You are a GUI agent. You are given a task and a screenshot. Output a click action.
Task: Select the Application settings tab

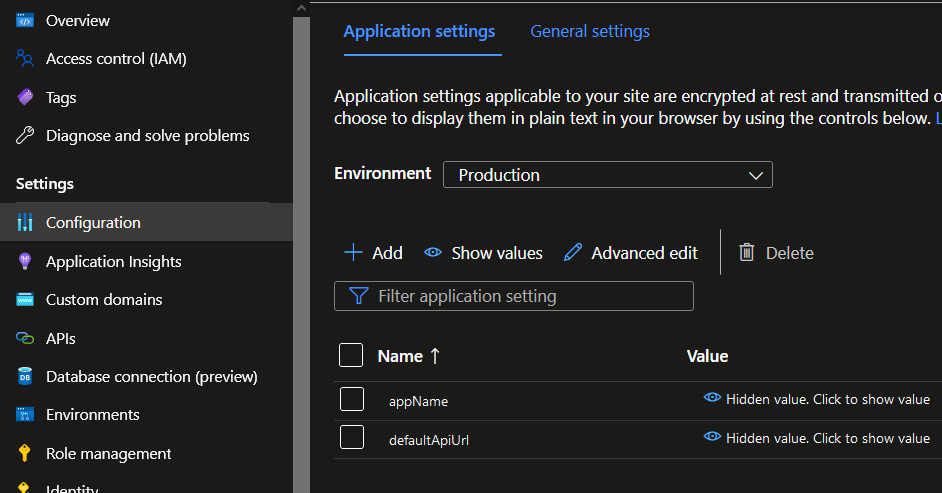[419, 32]
